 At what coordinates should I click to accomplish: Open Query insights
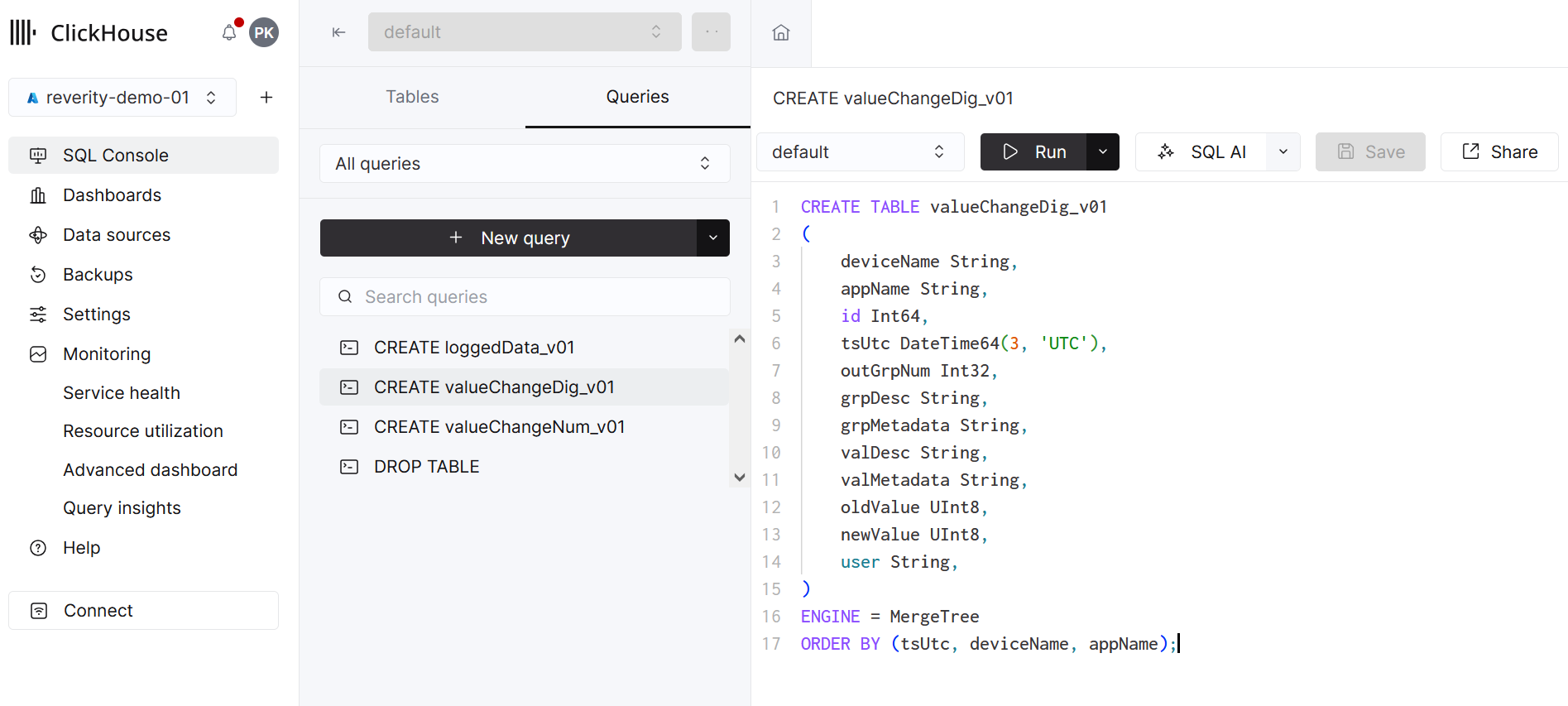click(x=122, y=508)
